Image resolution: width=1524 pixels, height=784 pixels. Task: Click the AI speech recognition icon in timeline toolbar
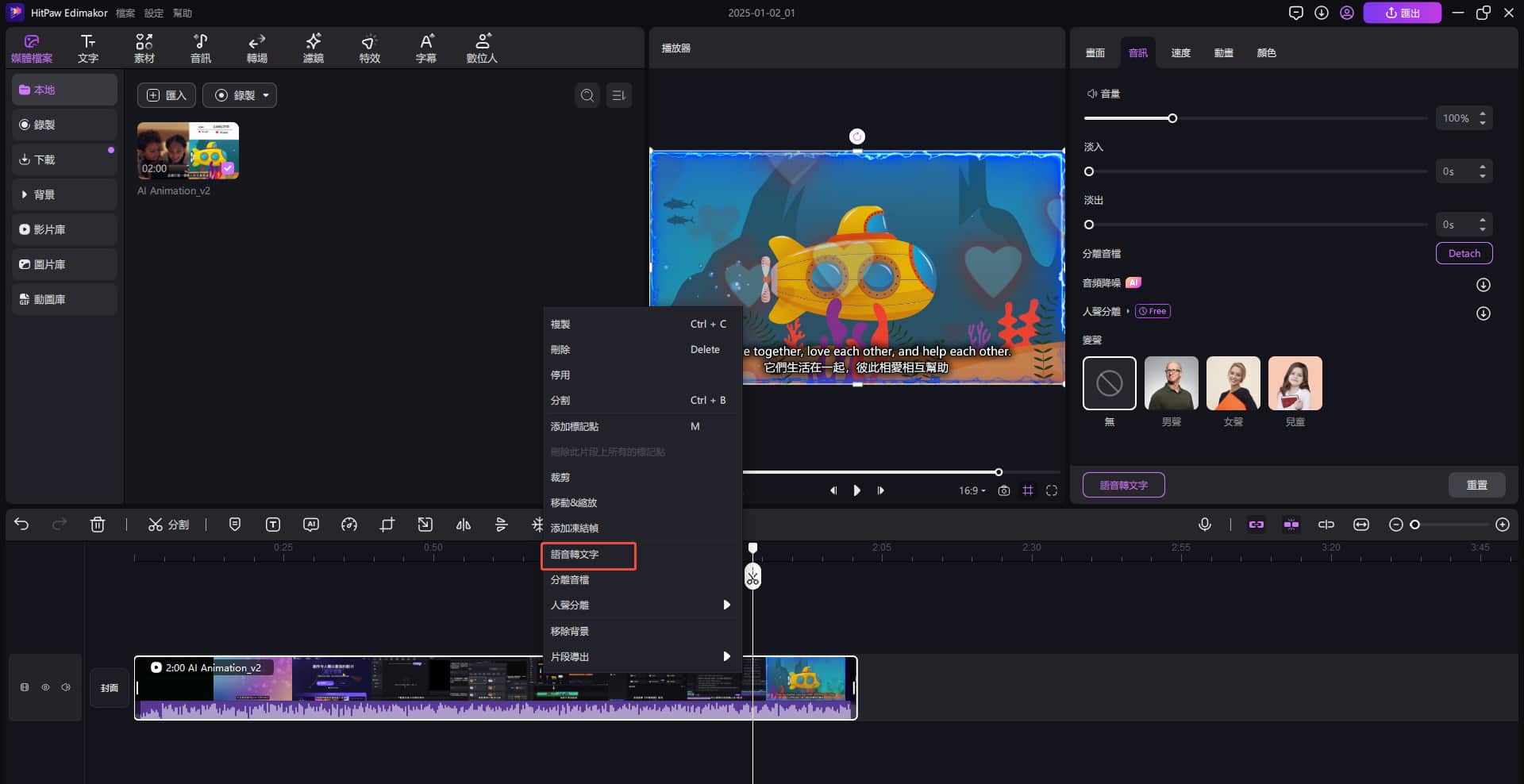coord(311,525)
